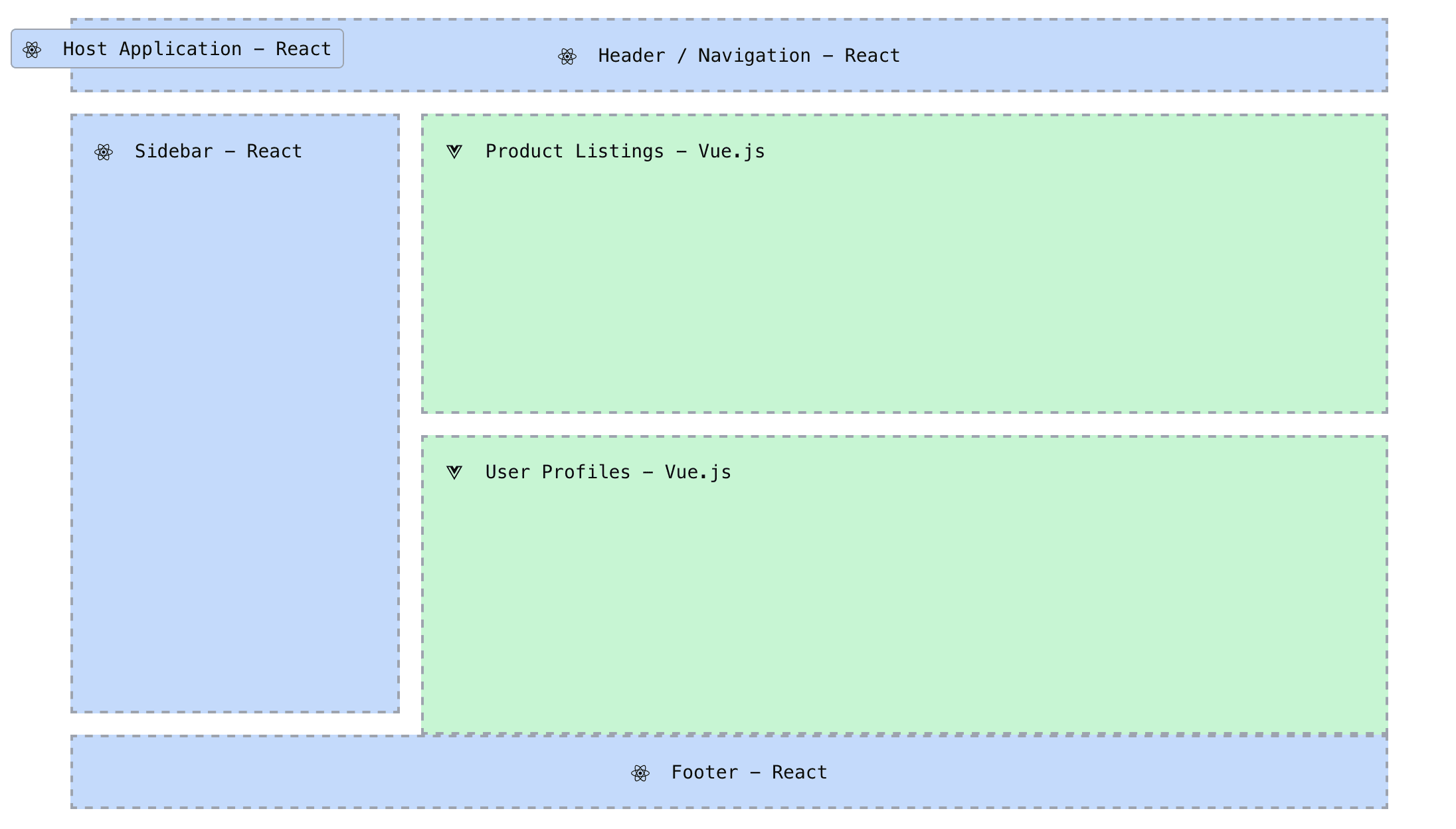Click Vue icon beside Product Listings
Viewport: 1456px width, 829px height.
(x=454, y=151)
